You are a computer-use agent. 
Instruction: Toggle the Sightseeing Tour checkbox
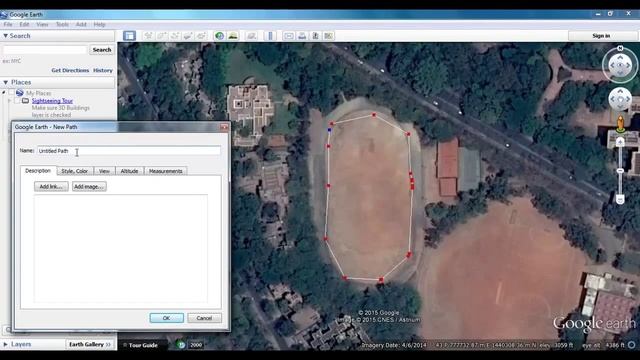(x=18, y=100)
